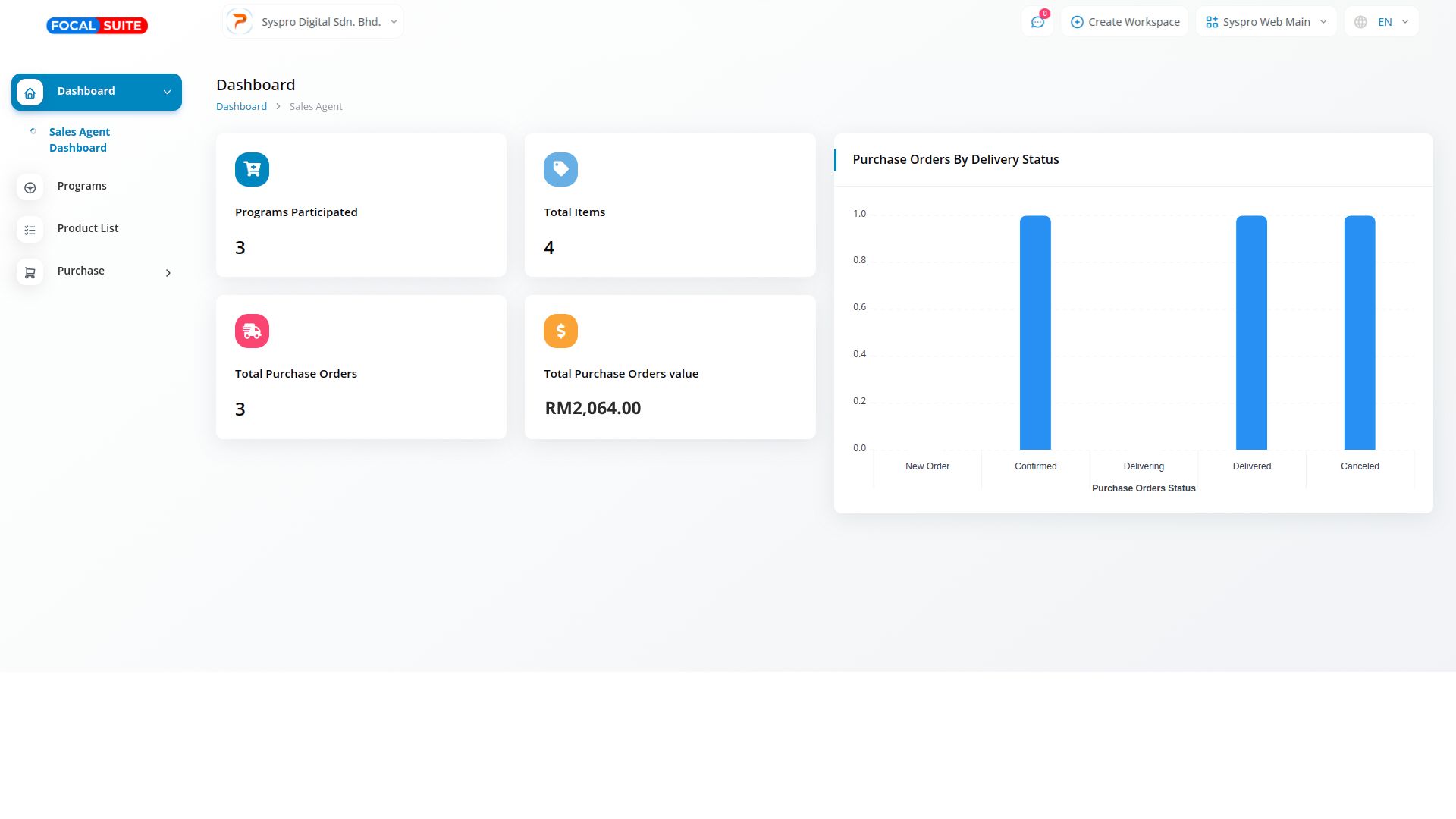Open Product List from sidebar
Viewport: 1456px width, 819px height.
[88, 228]
